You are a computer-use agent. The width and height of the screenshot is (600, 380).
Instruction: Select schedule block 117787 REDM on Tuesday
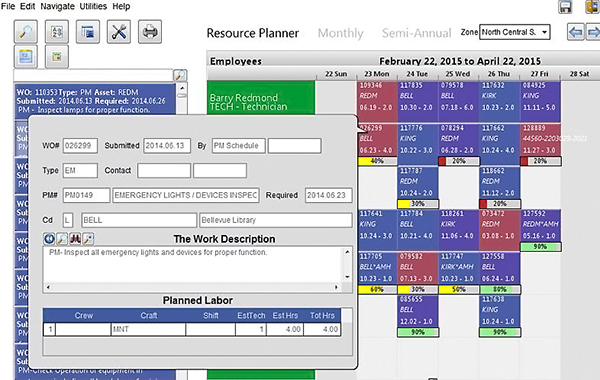417,183
